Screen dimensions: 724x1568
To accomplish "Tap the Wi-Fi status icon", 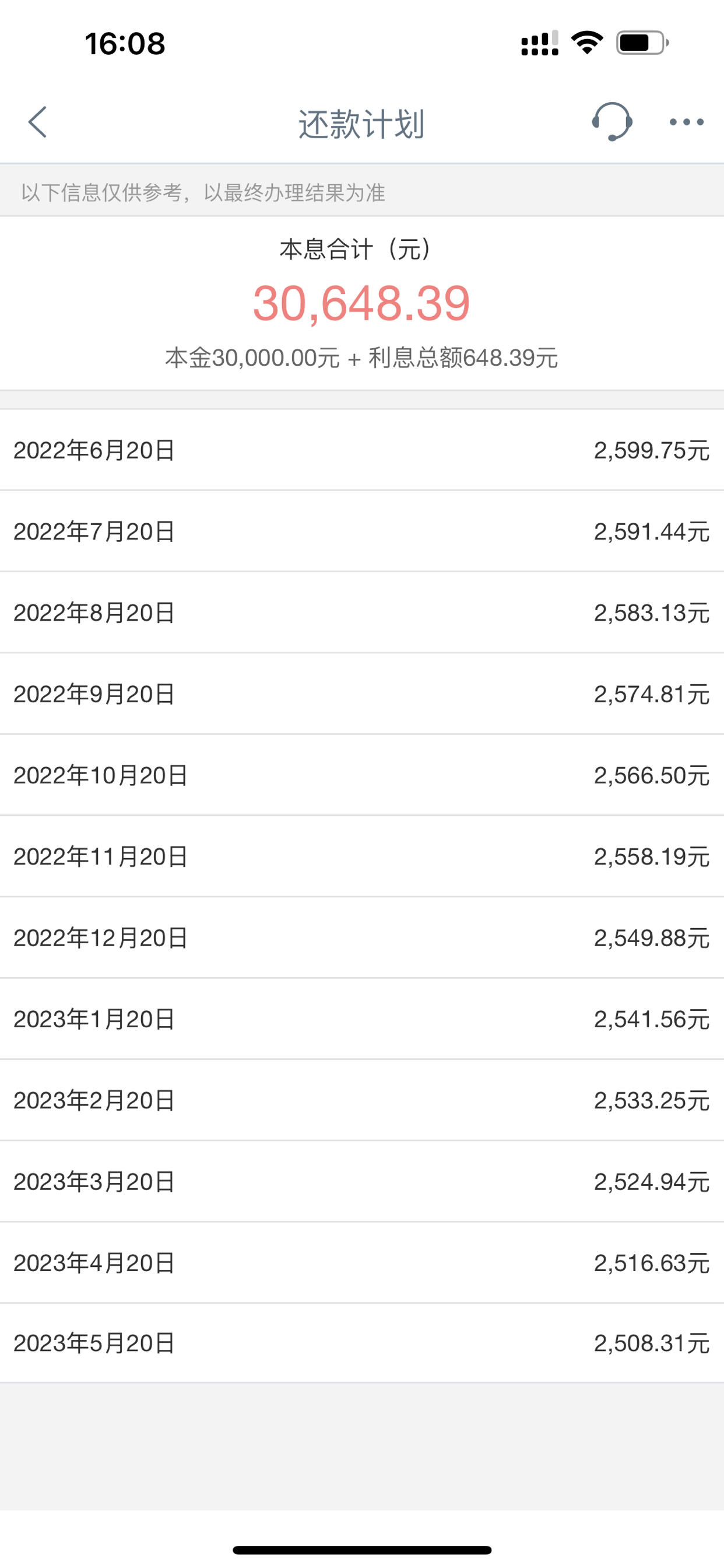I will coord(587,43).
